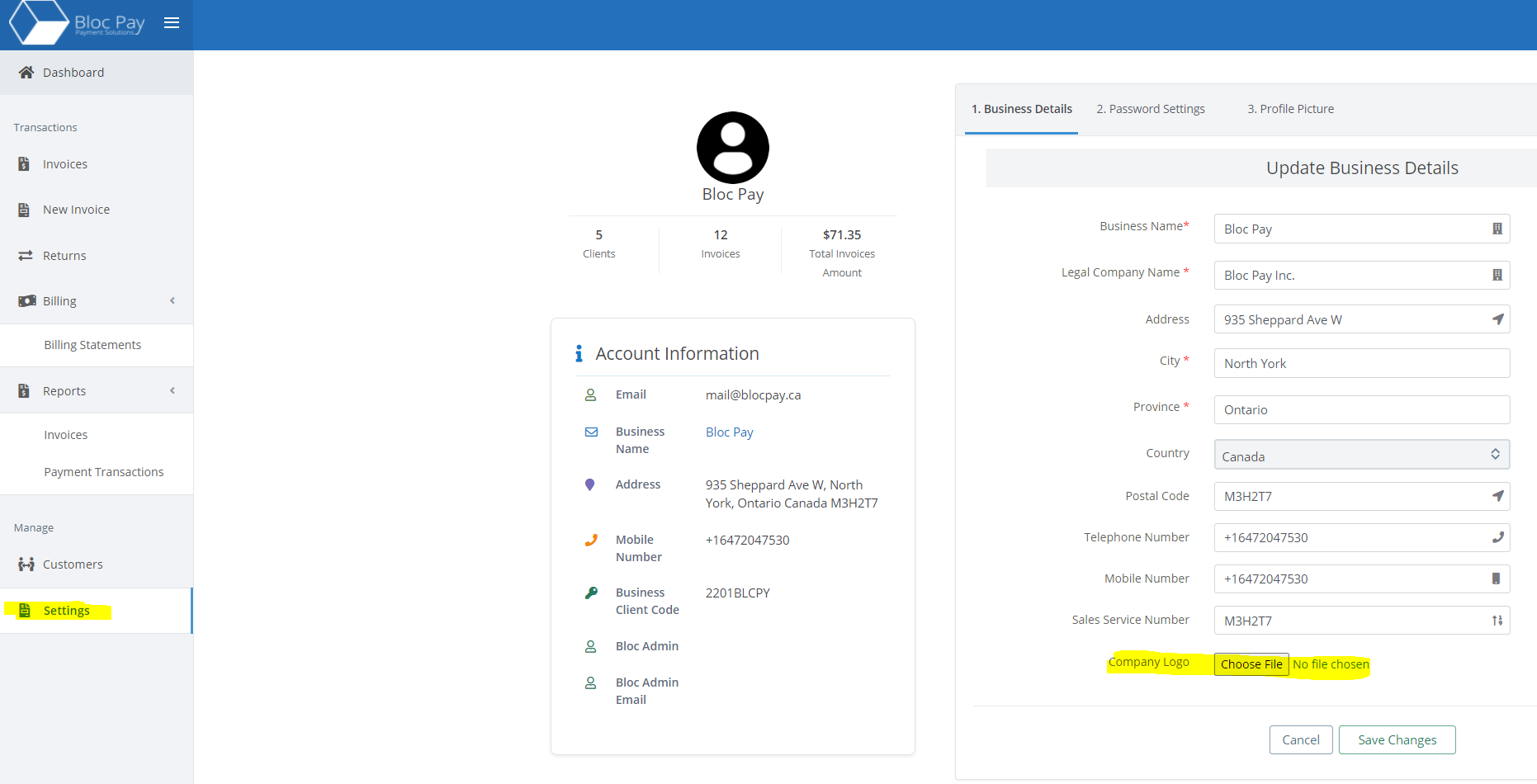Click the phone icon in Telephone Number field
The height and width of the screenshot is (784, 1537).
click(x=1497, y=537)
